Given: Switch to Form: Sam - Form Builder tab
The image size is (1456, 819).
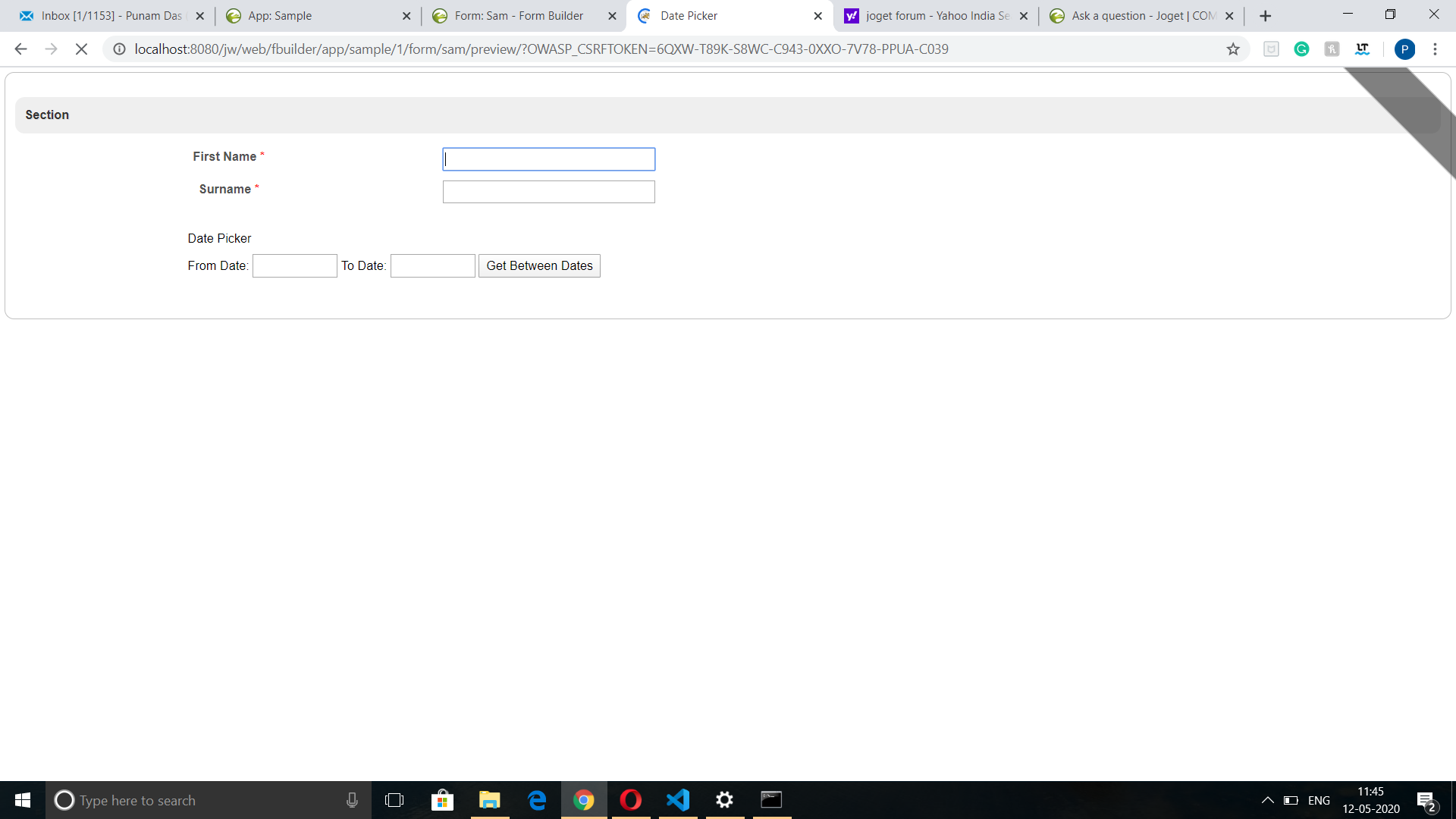Looking at the screenshot, I should (519, 16).
